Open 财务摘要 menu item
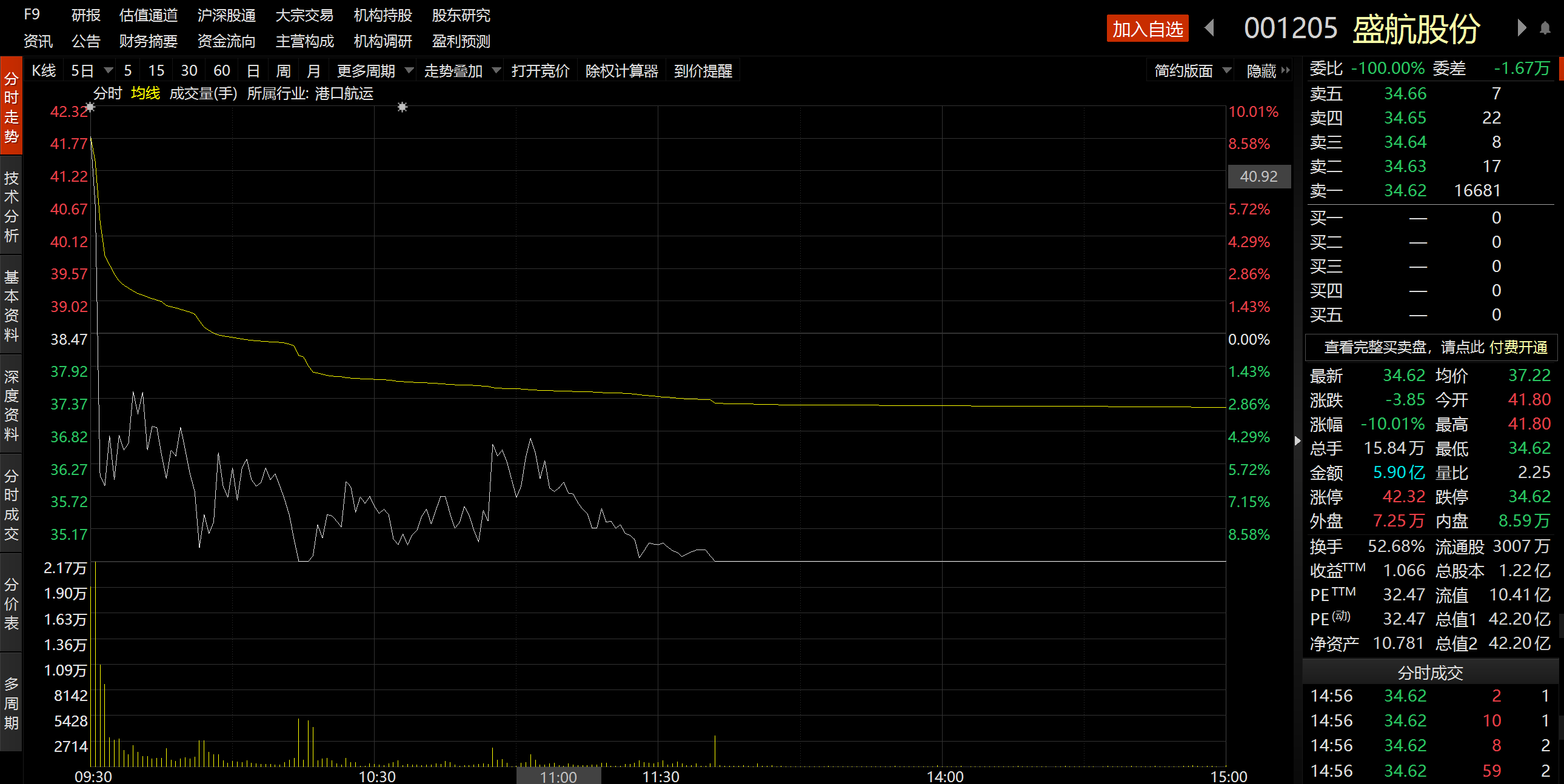Screen dimensions: 1564x784 [148, 41]
